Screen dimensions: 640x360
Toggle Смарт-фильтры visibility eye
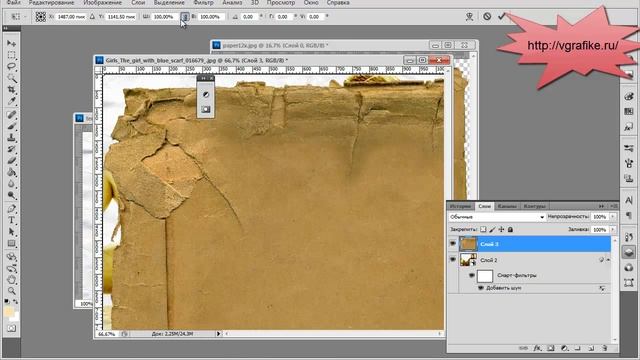[x=471, y=276]
